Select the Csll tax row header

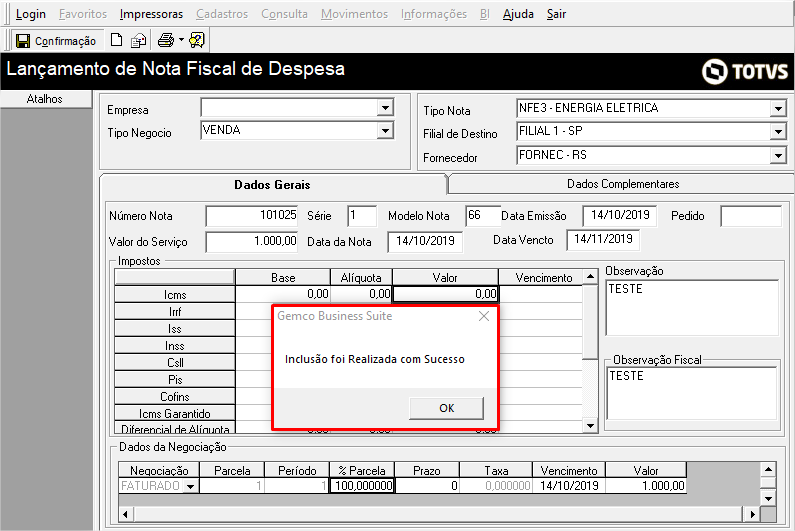(175, 363)
